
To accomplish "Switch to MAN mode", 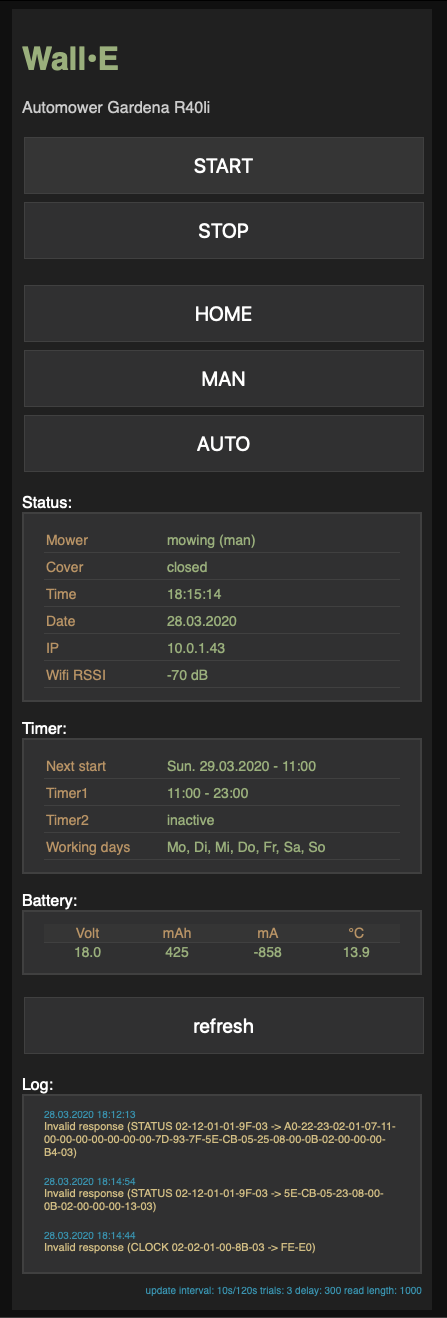I will click(223, 379).
